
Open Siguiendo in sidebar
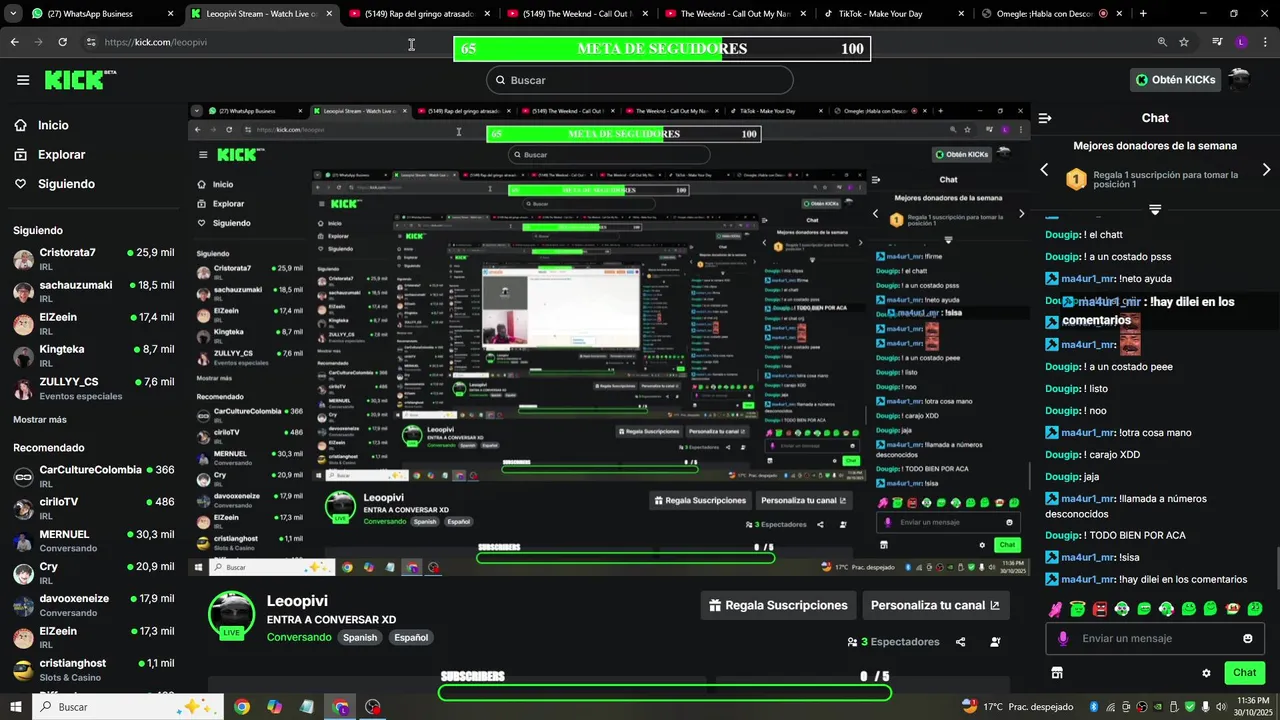[54, 184]
